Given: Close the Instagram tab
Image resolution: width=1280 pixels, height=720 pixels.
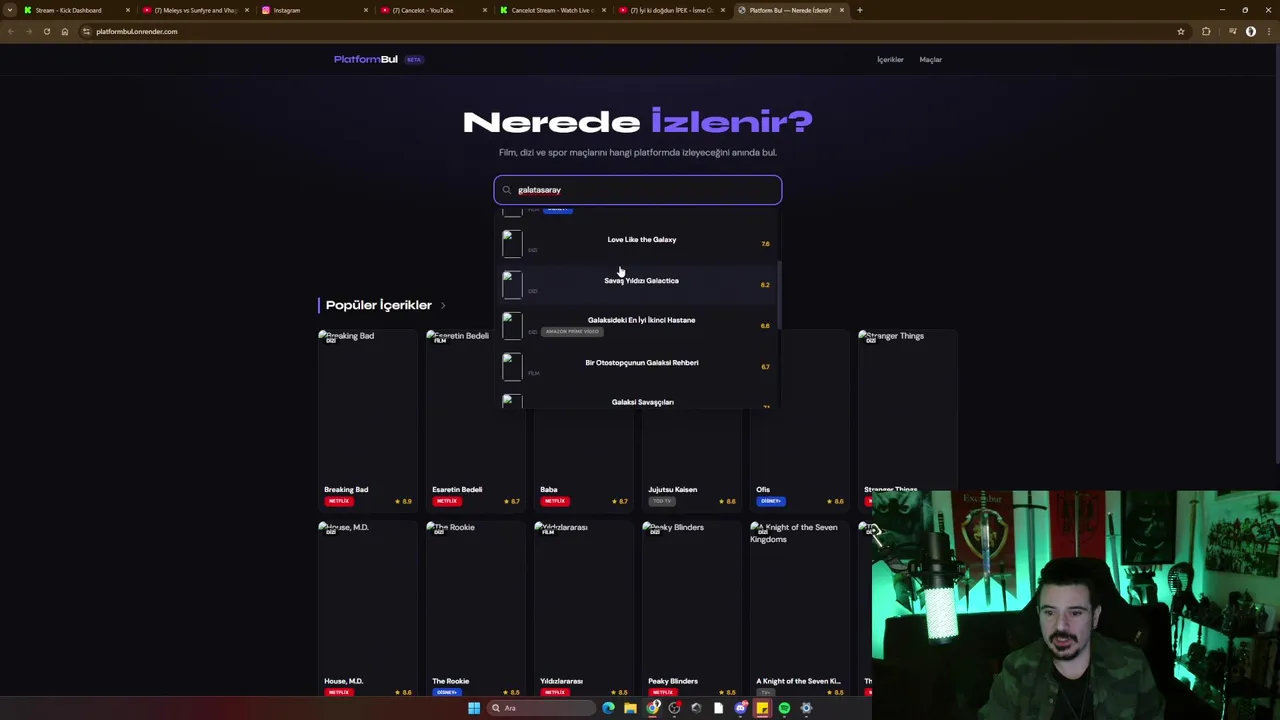Looking at the screenshot, I should pos(365,10).
